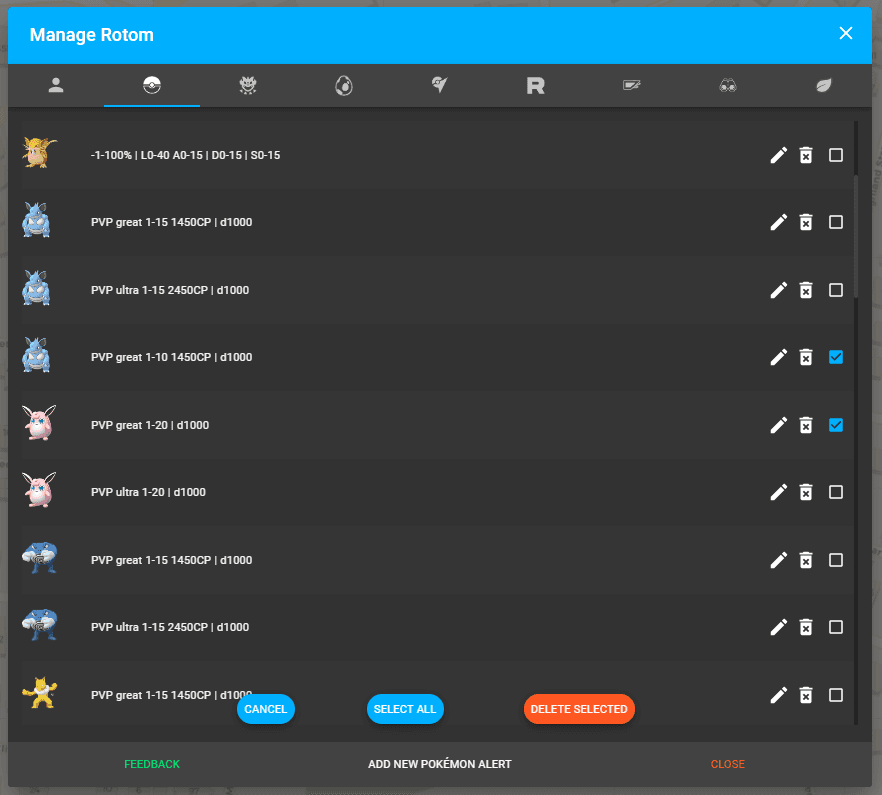Click text 'PVP great 1-10 1450CP | d1000'
Screen dimensions: 882x795
[x=172, y=357]
